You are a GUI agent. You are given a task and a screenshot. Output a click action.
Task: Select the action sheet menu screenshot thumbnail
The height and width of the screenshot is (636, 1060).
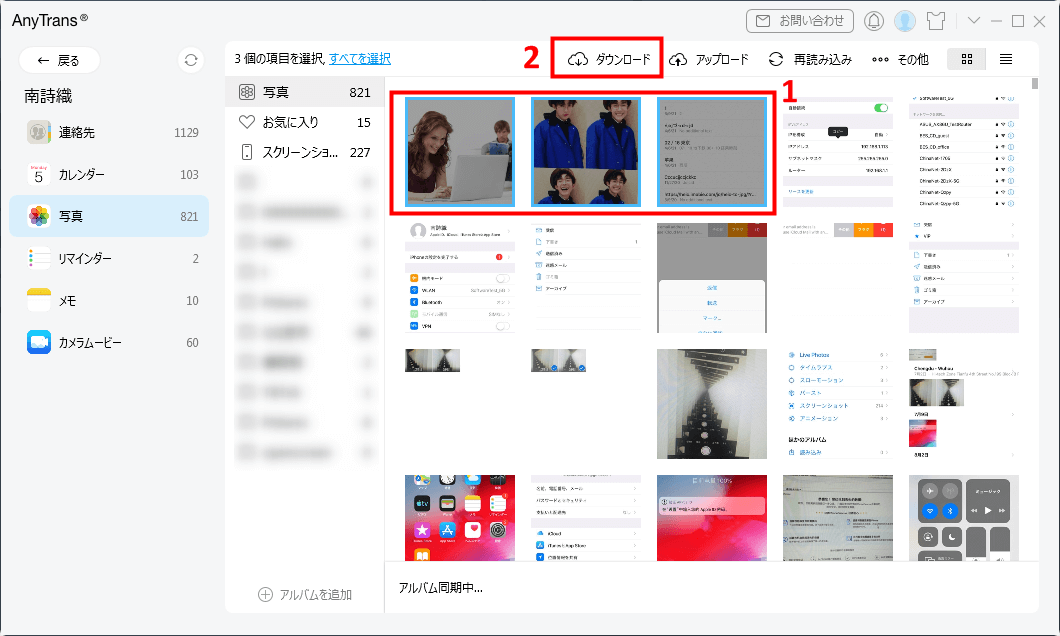coord(712,278)
